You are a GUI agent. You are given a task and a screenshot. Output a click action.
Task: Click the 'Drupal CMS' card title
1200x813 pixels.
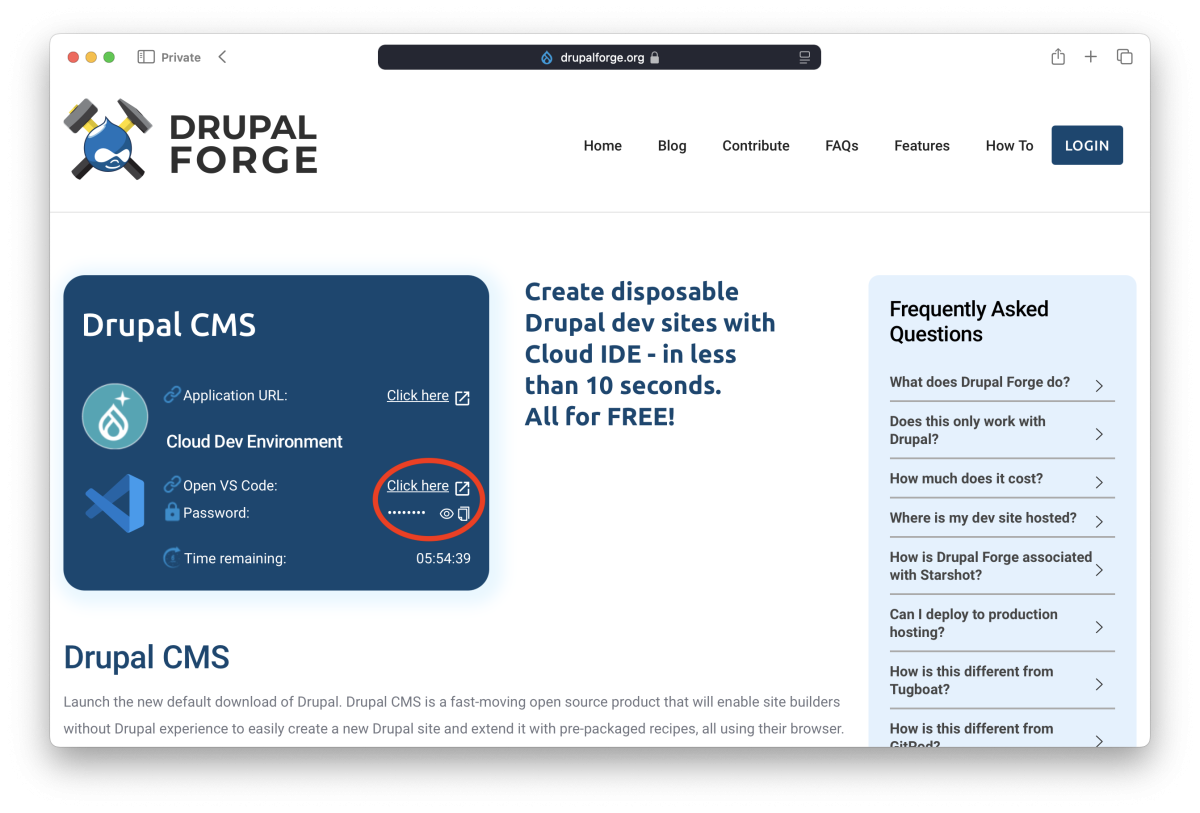click(x=169, y=325)
